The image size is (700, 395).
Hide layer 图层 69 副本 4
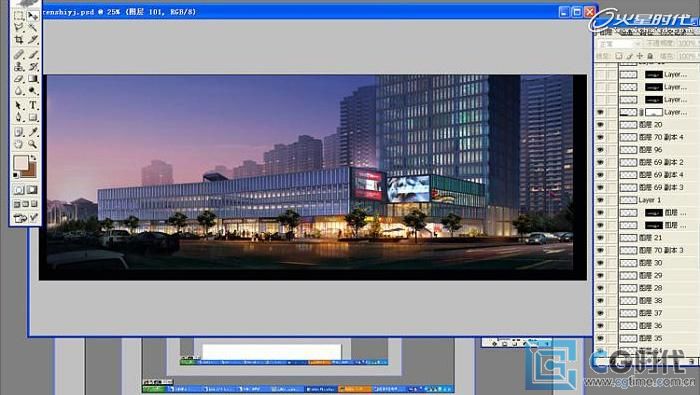click(600, 175)
